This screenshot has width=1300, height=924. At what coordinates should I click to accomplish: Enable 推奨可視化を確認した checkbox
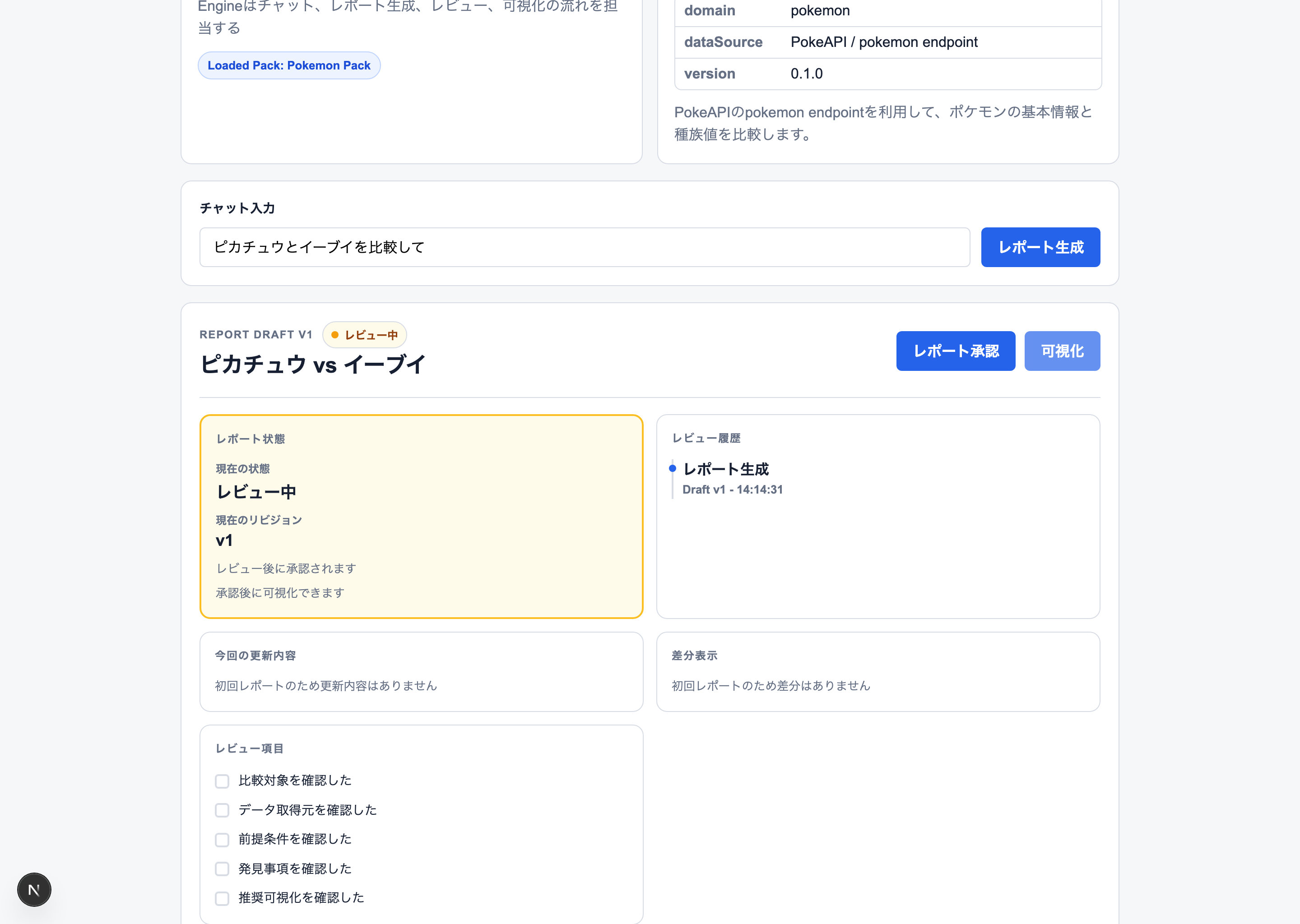pos(222,898)
